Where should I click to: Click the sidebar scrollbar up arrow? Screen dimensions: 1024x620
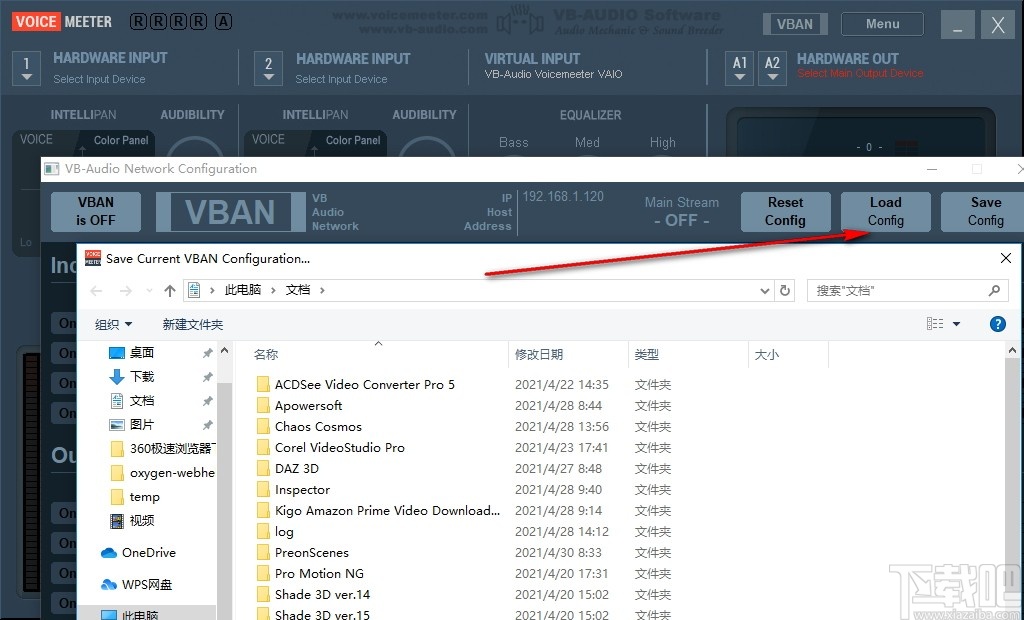tap(225, 351)
